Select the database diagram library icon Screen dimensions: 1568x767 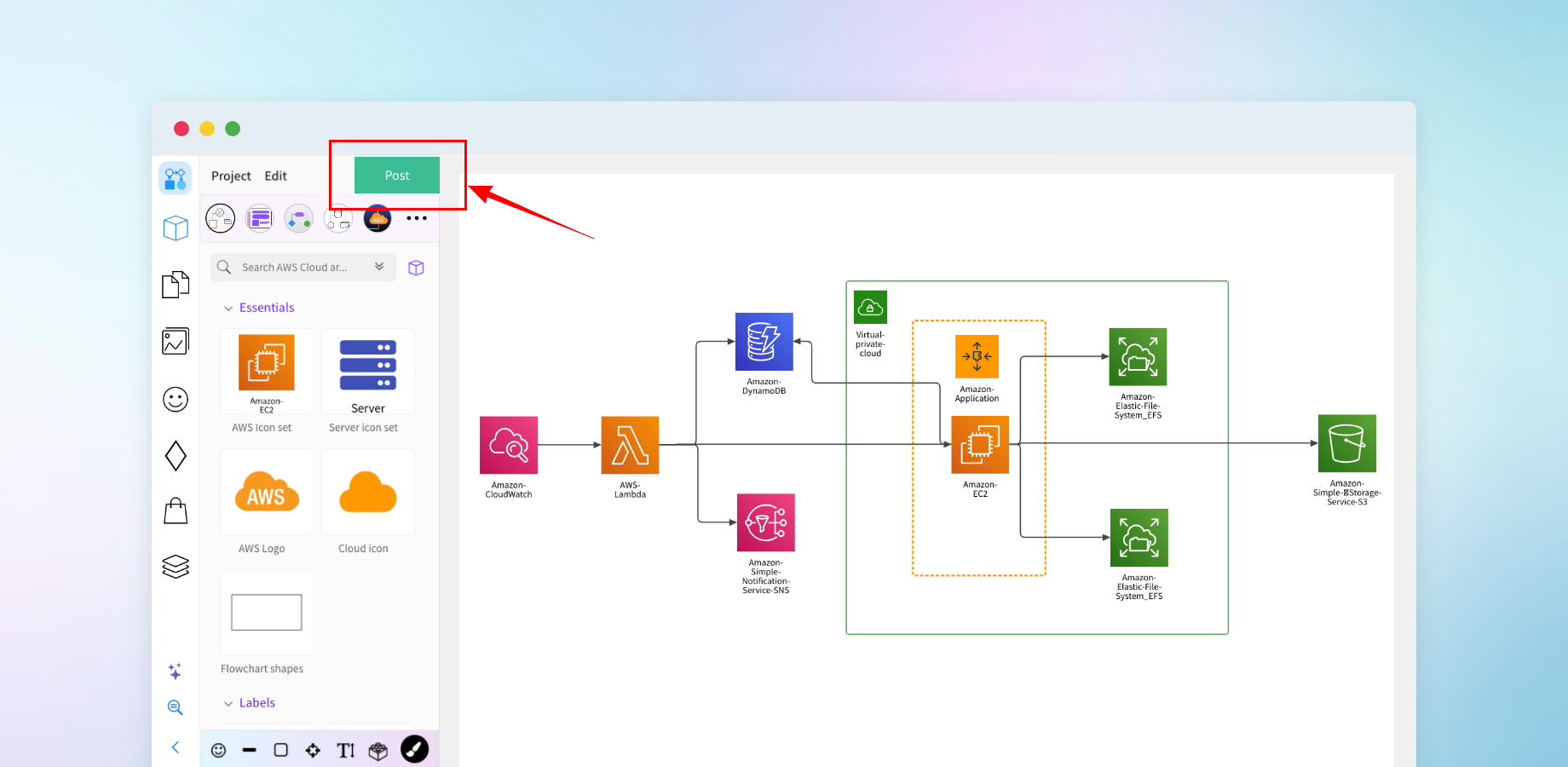338,219
